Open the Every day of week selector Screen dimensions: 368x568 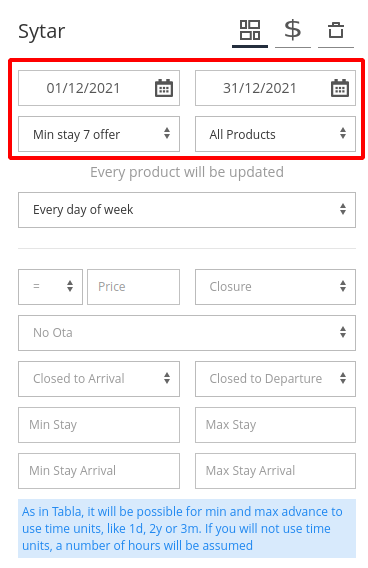187,210
